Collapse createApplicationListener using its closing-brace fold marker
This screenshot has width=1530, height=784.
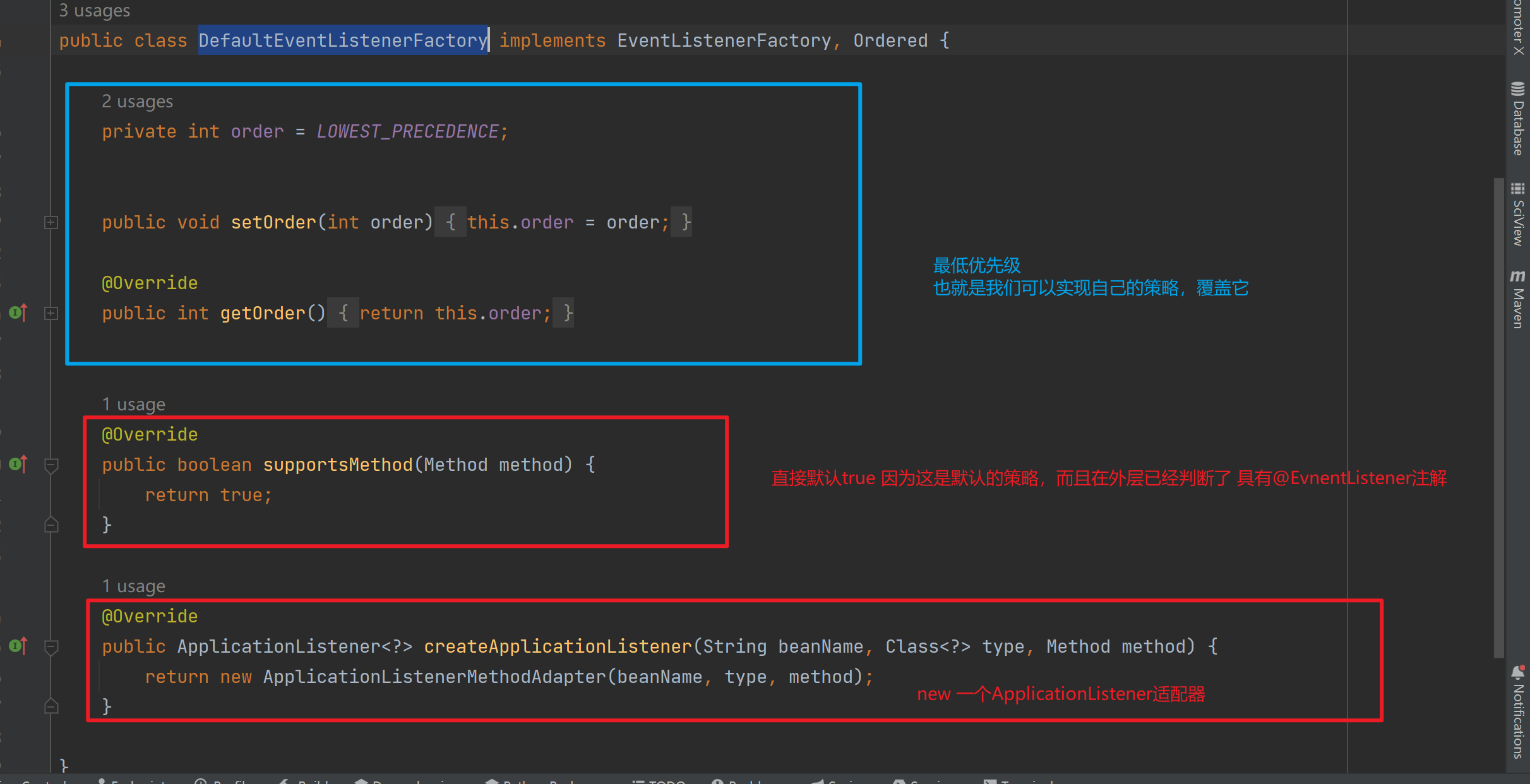51,706
